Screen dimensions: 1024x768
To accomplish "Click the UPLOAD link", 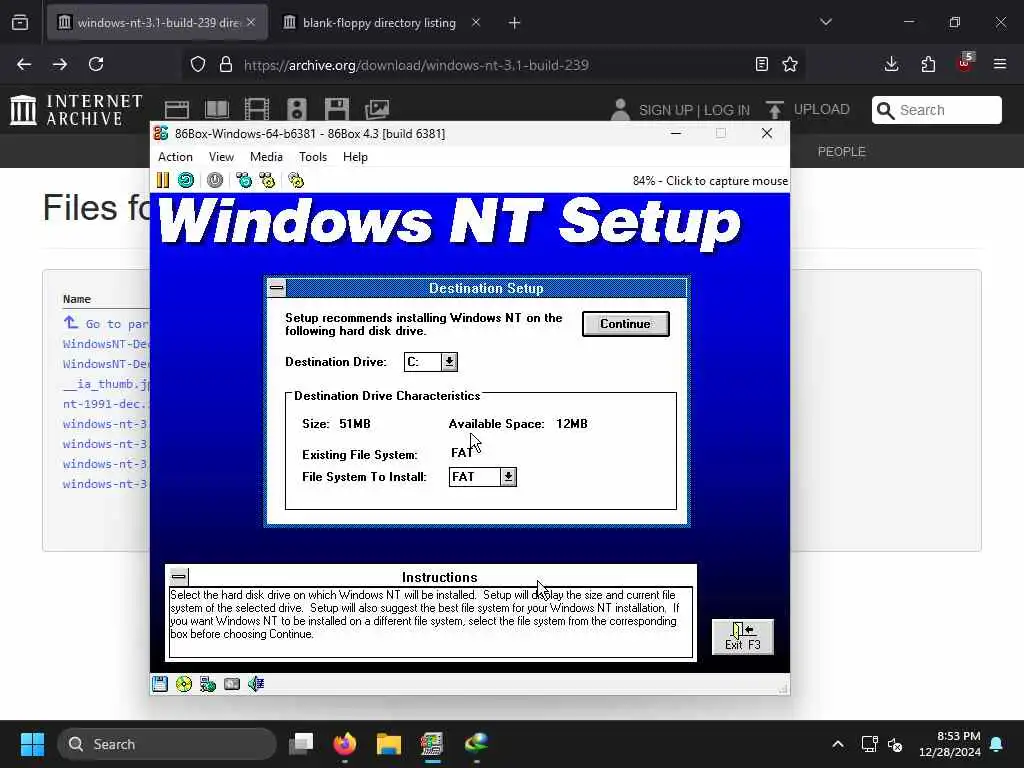I will pyautogui.click(x=822, y=109).
